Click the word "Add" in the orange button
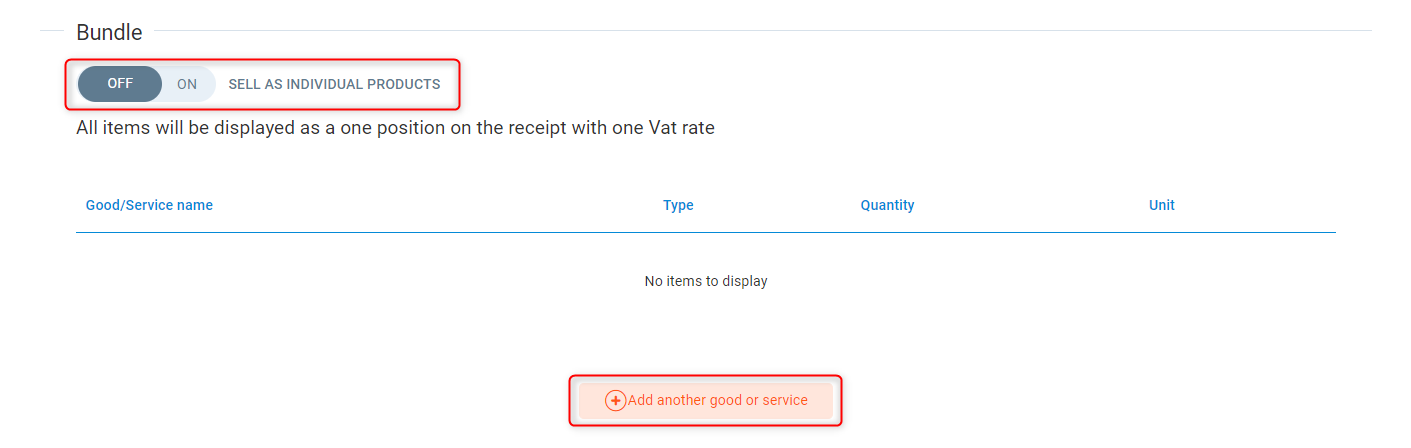This screenshot has height=448, width=1411. pos(640,400)
